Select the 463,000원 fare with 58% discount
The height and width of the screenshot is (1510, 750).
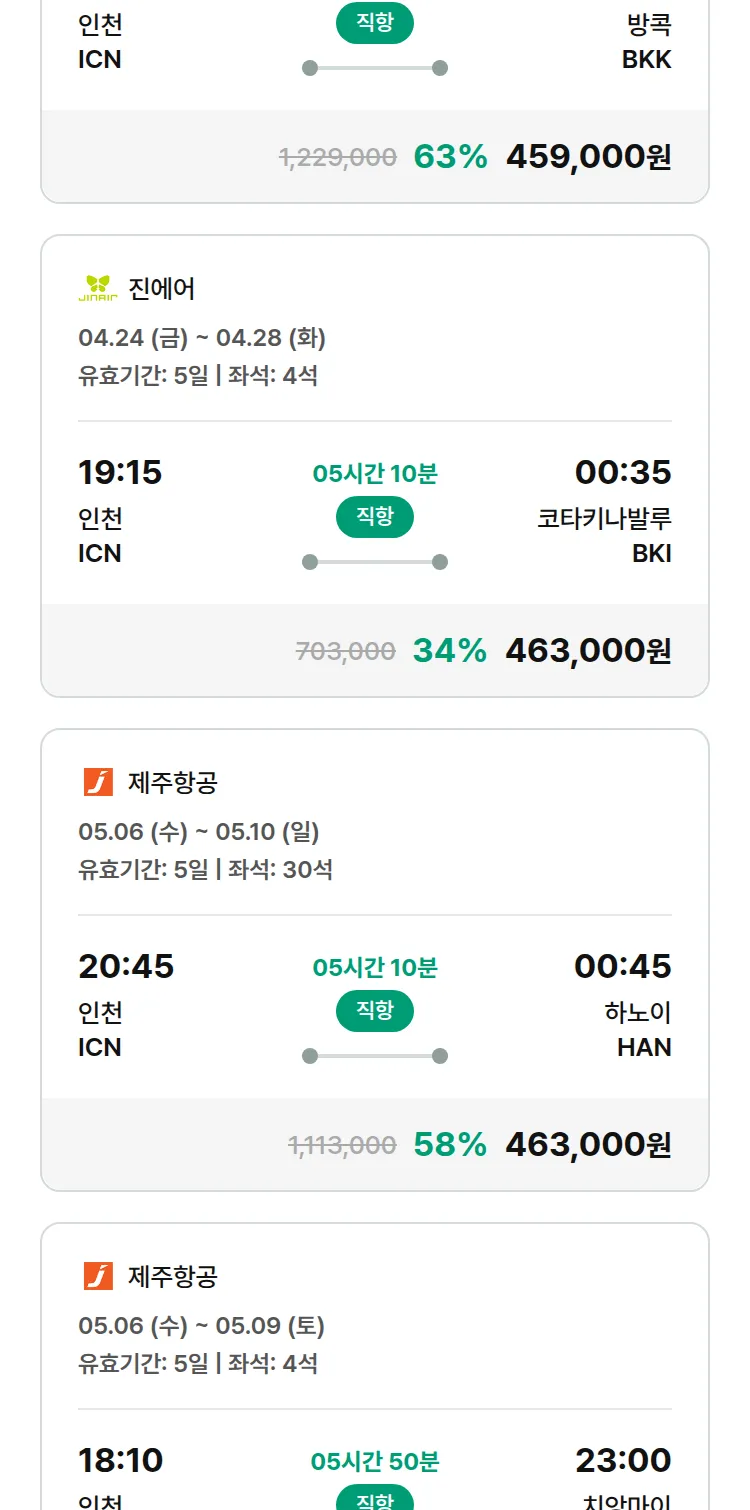588,1145
